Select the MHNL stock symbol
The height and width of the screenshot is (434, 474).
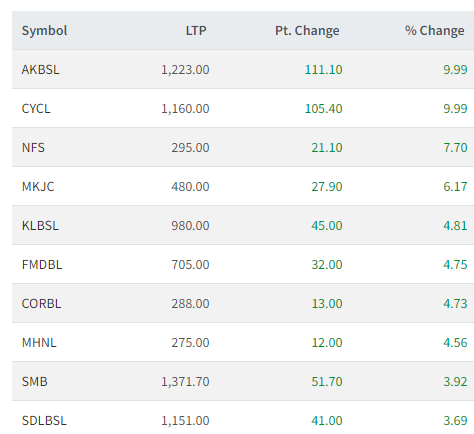tap(39, 343)
